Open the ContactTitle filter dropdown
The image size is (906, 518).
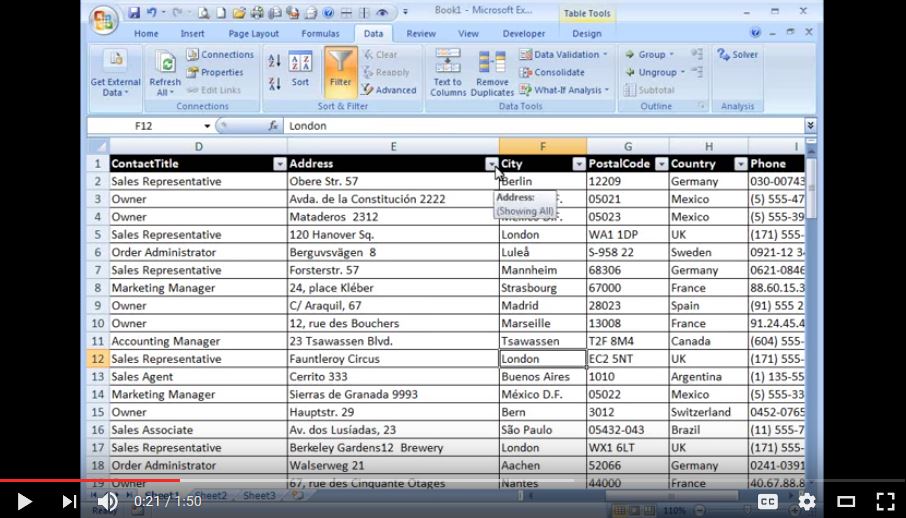280,164
